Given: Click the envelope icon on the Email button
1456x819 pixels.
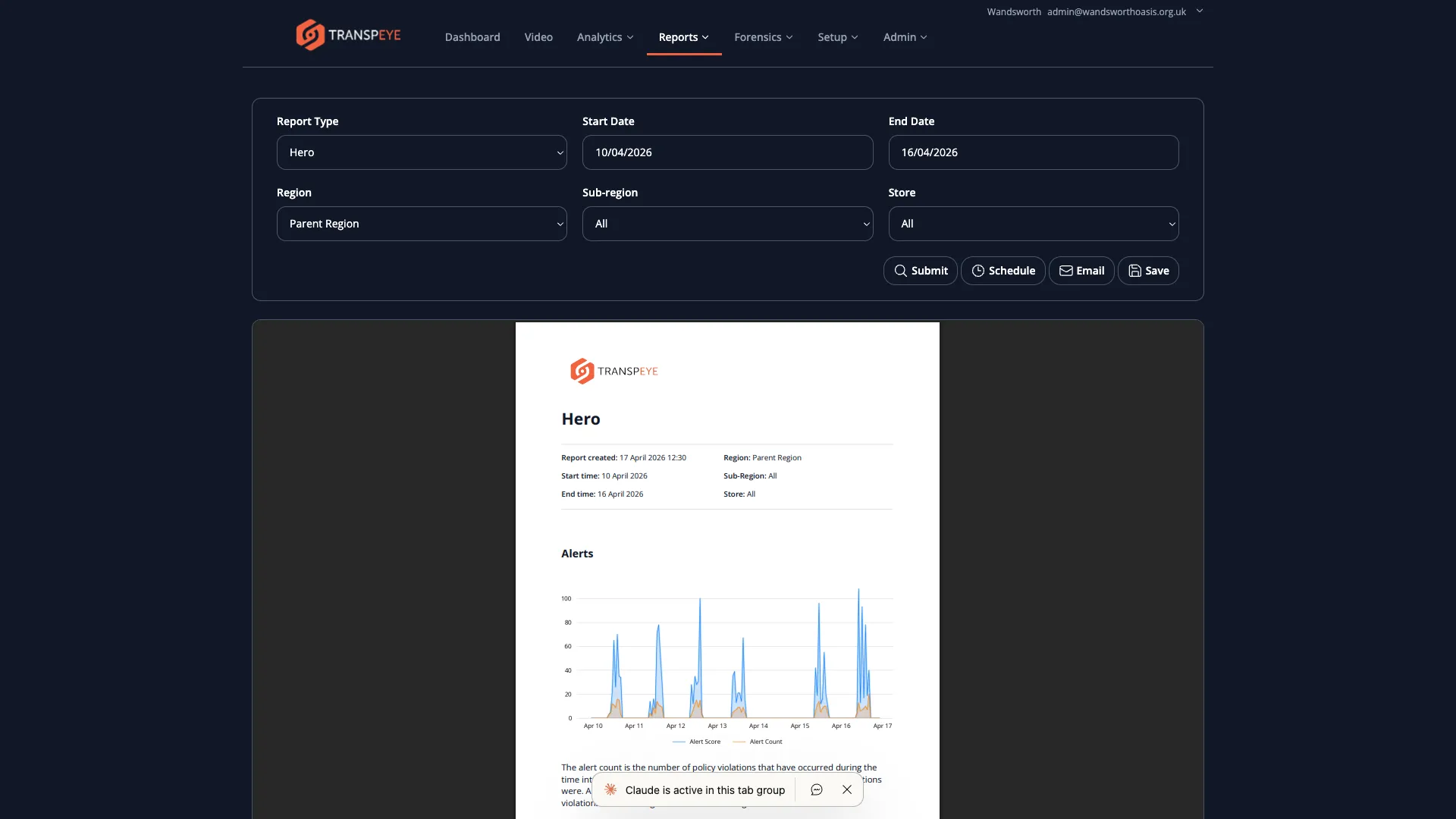Looking at the screenshot, I should click(x=1065, y=271).
